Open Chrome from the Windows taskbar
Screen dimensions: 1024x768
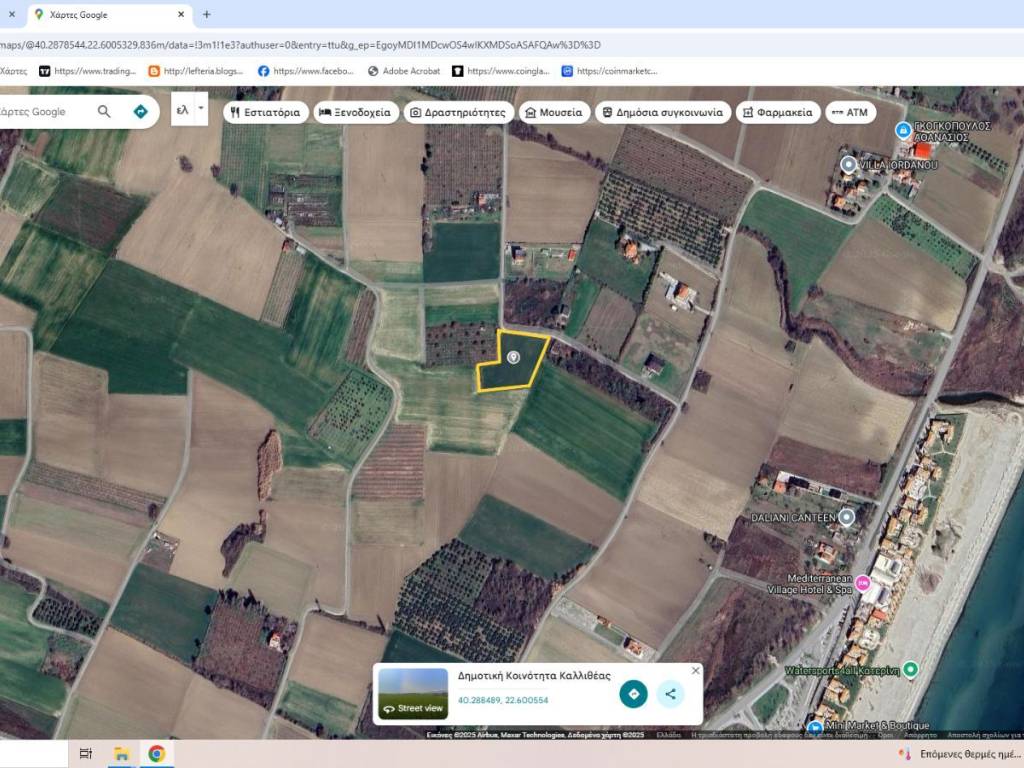[156, 753]
